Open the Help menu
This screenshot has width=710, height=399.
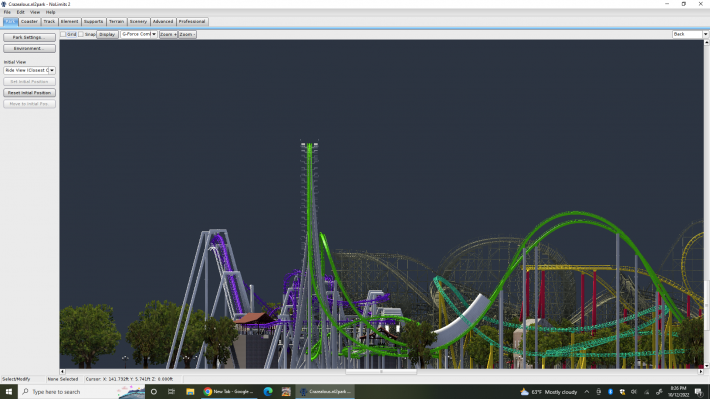[50, 12]
